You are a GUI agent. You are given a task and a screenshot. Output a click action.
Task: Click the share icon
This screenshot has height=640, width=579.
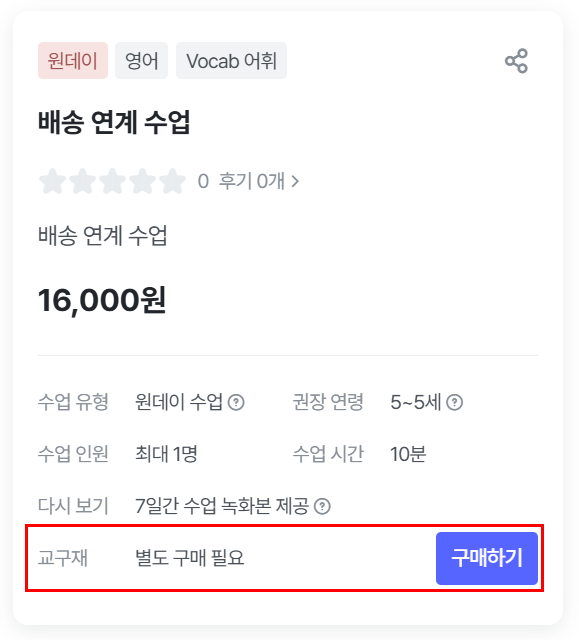pos(516,61)
